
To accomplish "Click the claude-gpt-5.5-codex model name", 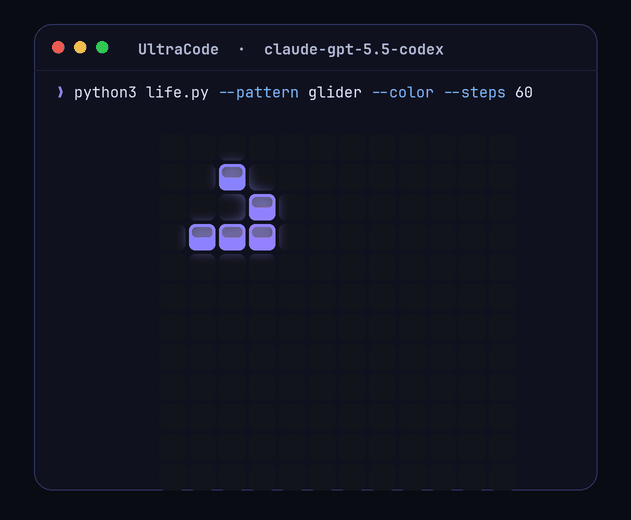I will (354, 50).
